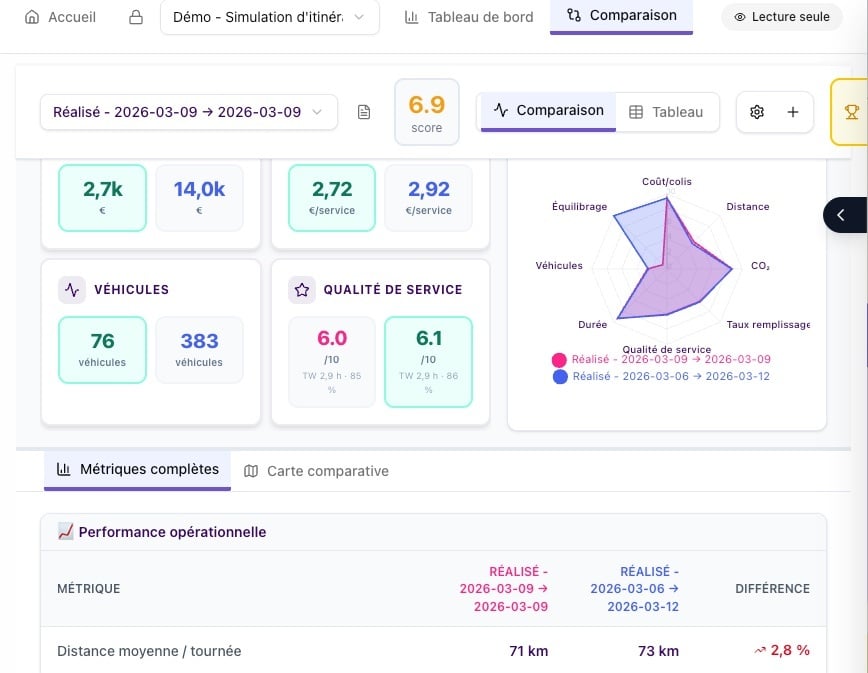Screen dimensions: 868x673
Task: Click the Lecture seule badge
Action: click(x=782, y=17)
